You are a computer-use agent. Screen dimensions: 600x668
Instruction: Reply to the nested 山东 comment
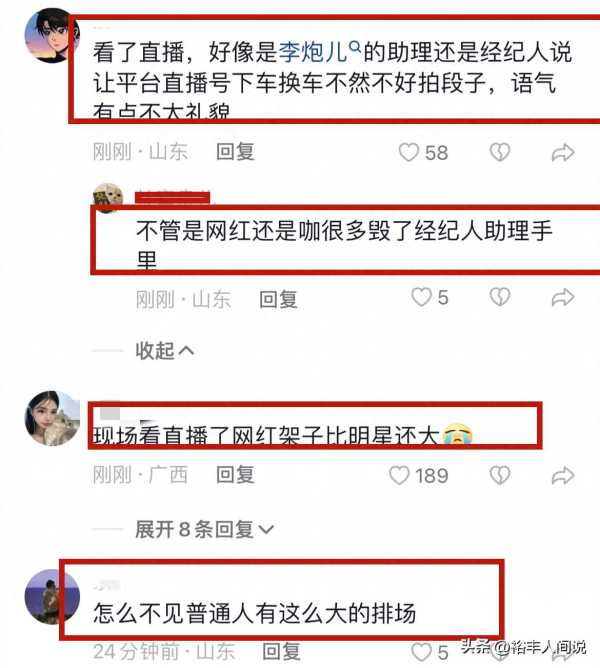(x=278, y=299)
